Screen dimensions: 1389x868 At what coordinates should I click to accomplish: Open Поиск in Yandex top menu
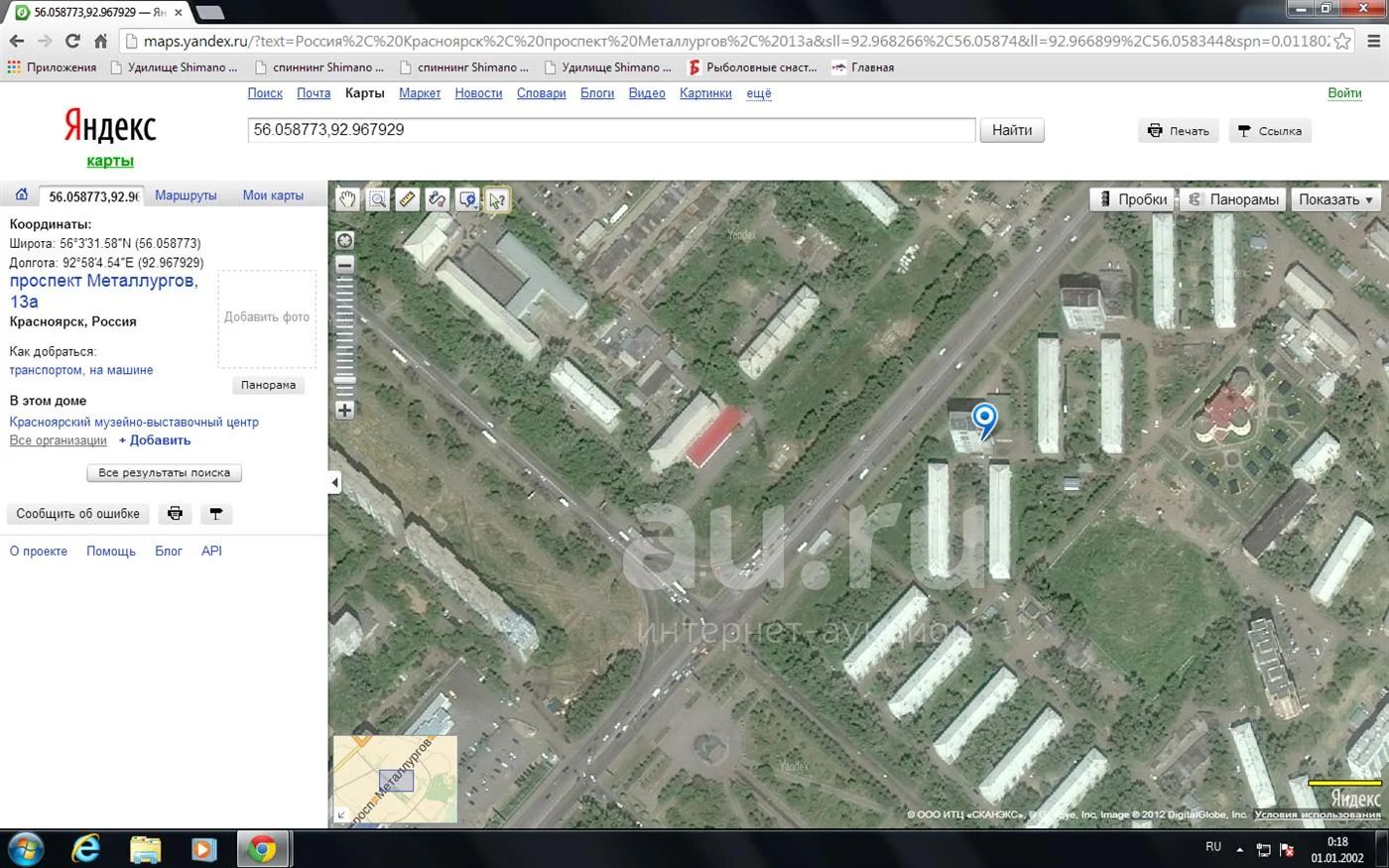(x=265, y=93)
